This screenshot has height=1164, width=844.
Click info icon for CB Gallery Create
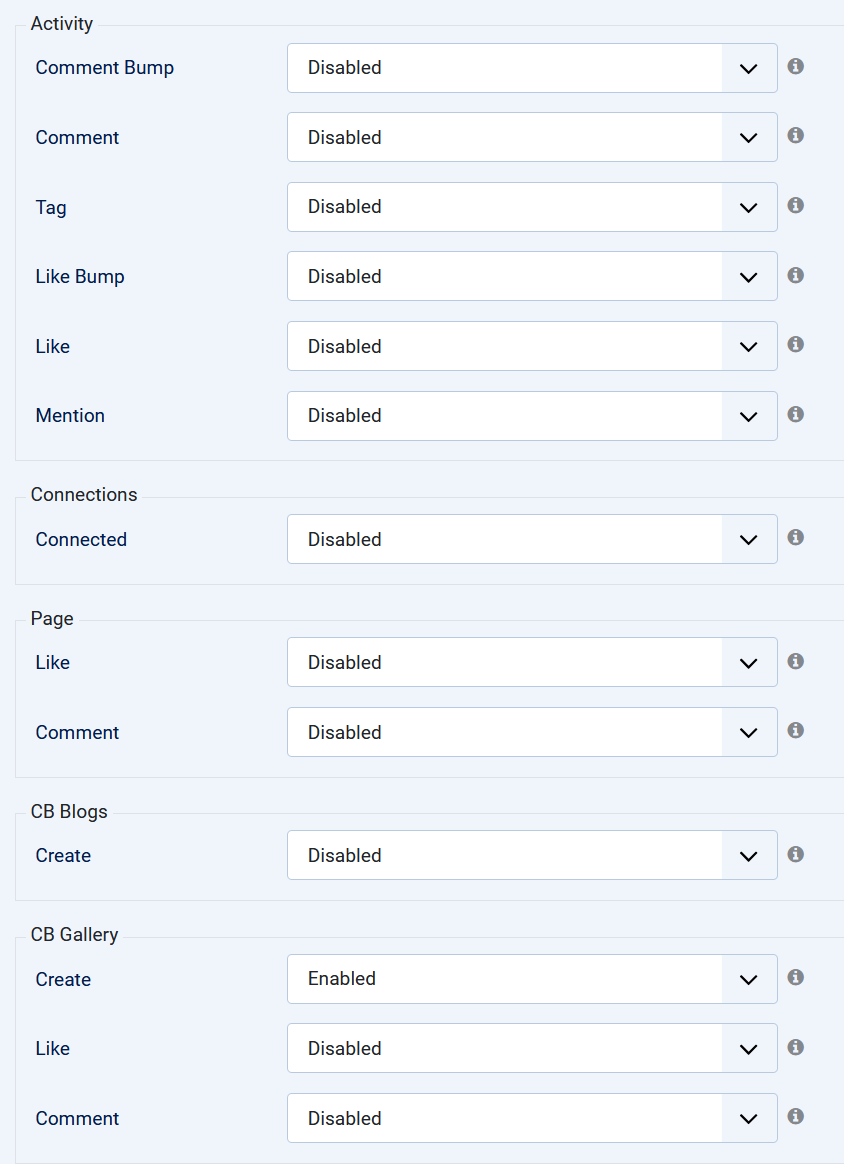click(796, 977)
